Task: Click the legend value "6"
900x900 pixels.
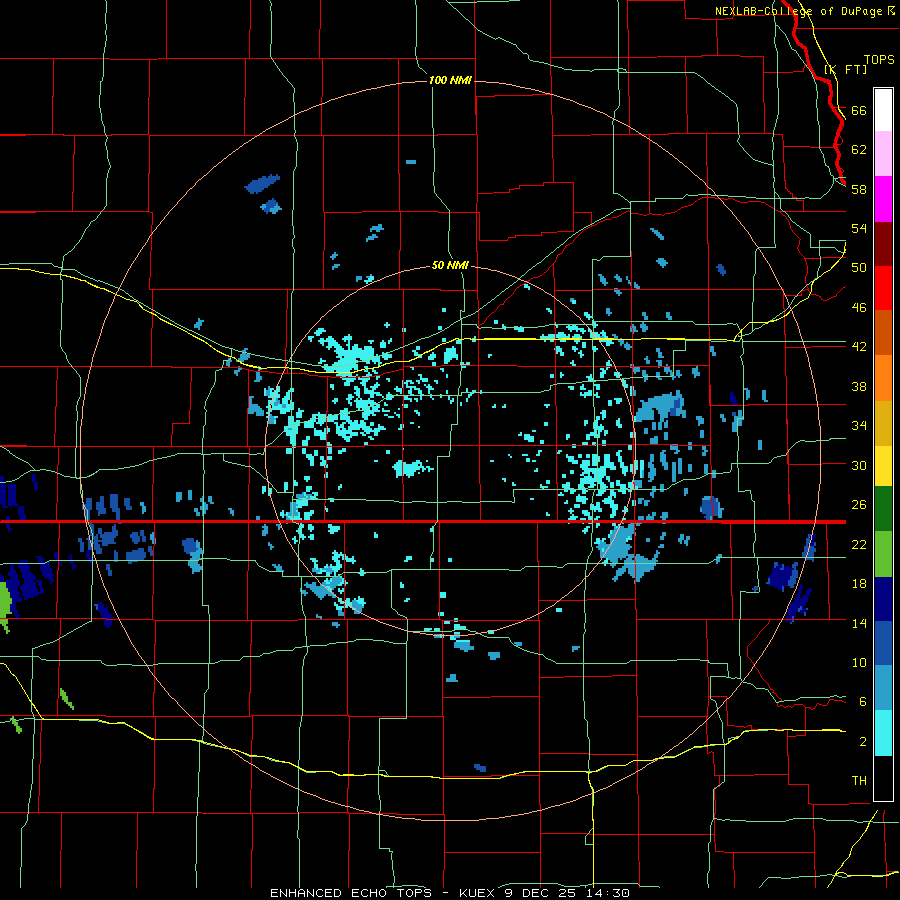Action: (863, 702)
